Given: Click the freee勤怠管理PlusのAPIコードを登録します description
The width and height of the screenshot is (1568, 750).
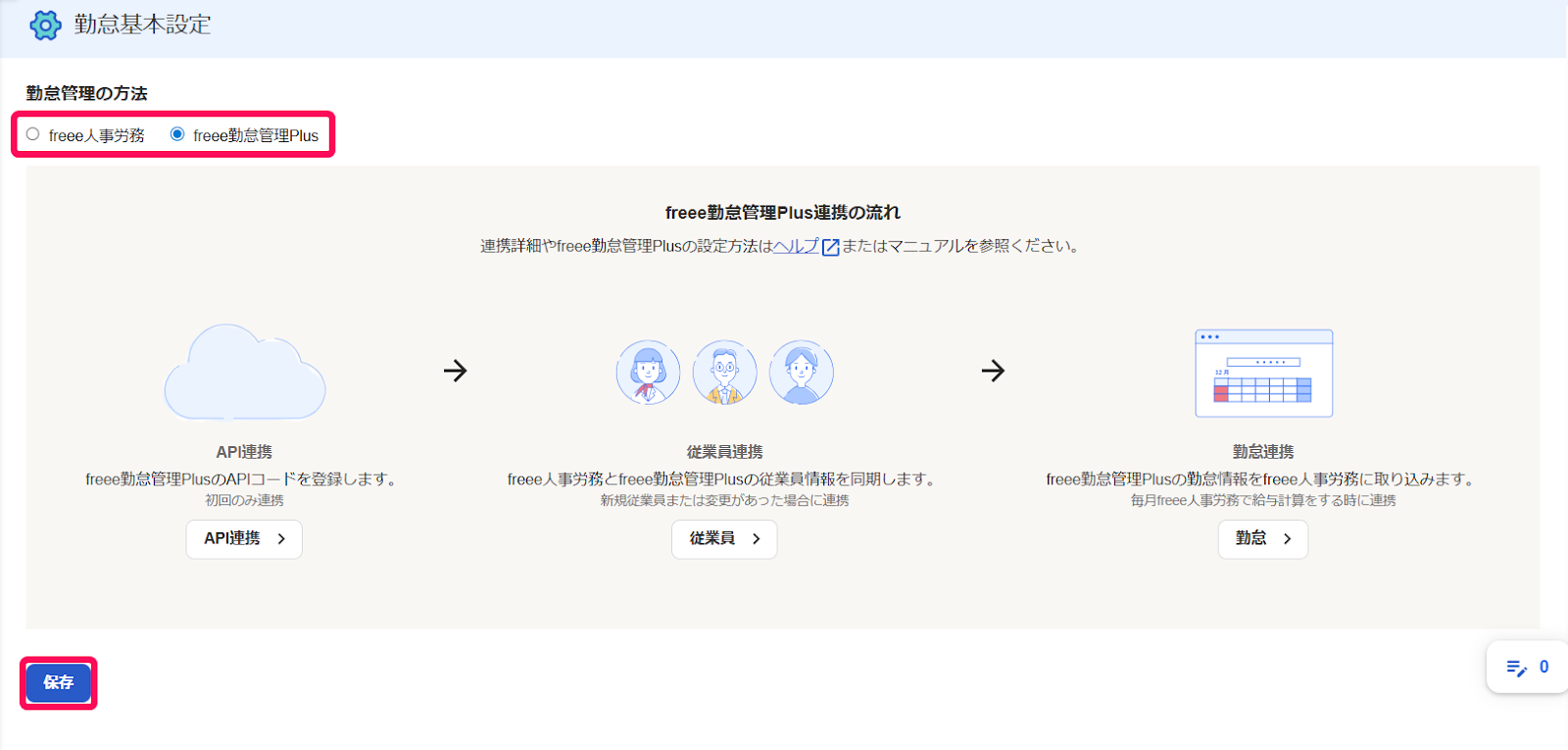Looking at the screenshot, I should (x=244, y=479).
